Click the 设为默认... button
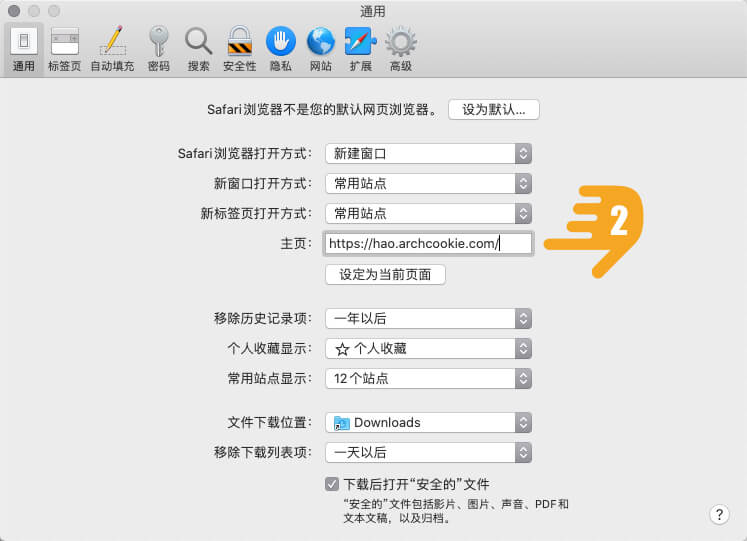Screen dimensions: 747x541 tap(494, 110)
